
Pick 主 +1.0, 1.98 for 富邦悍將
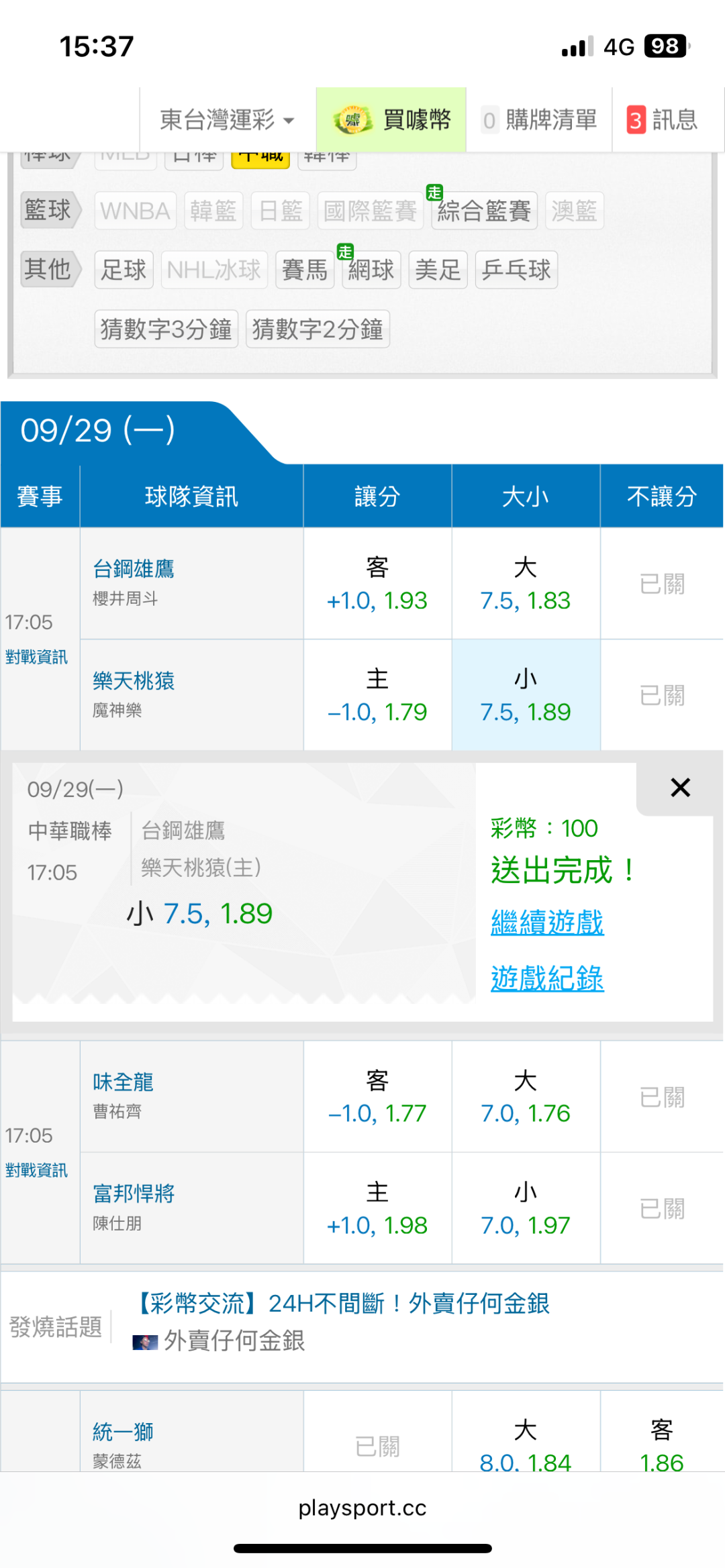(377, 1209)
